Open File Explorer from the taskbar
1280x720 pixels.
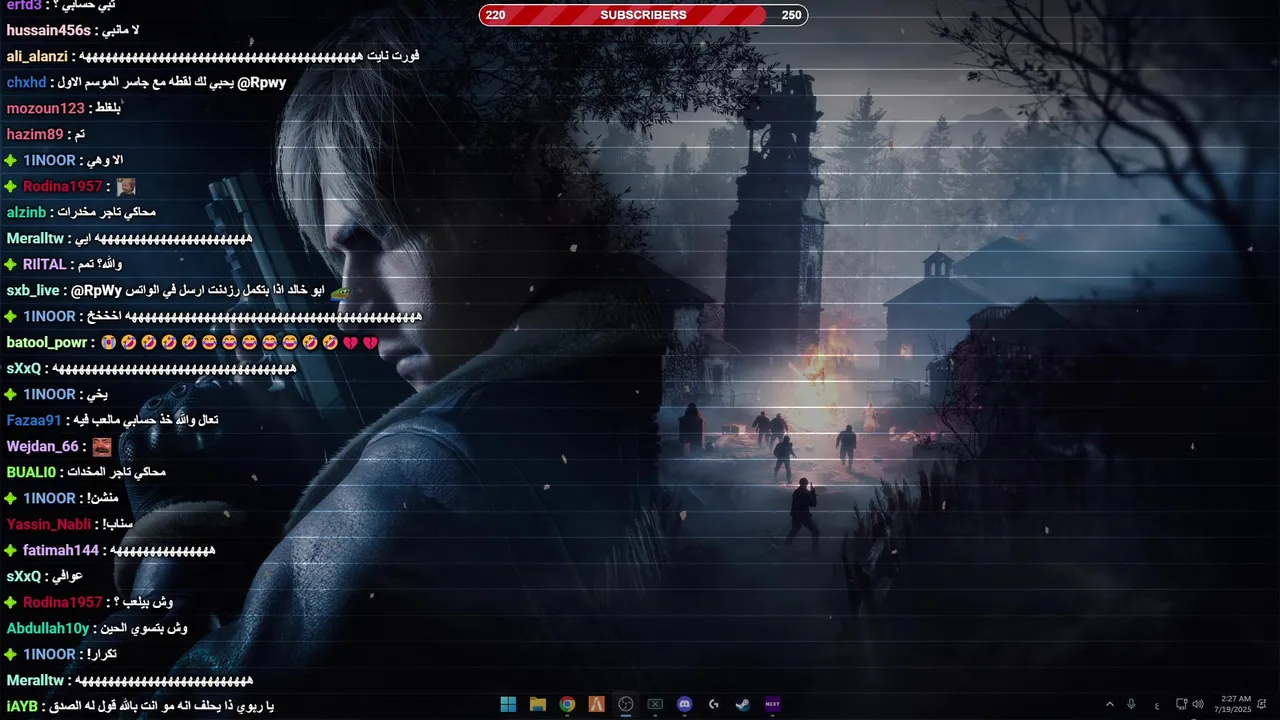point(537,704)
